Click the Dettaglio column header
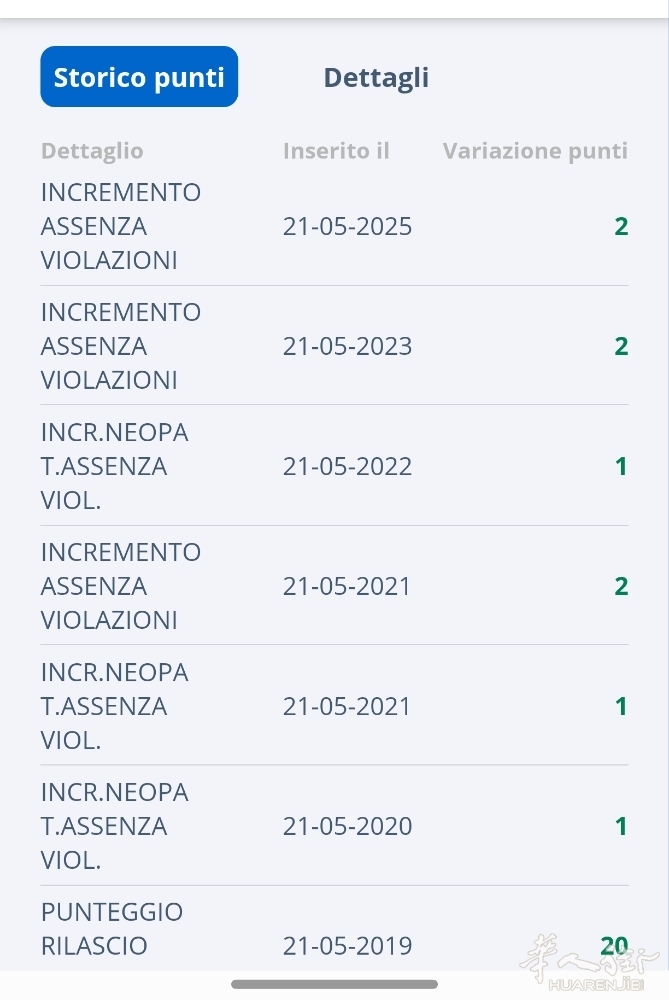The width and height of the screenshot is (669, 1000). click(92, 151)
